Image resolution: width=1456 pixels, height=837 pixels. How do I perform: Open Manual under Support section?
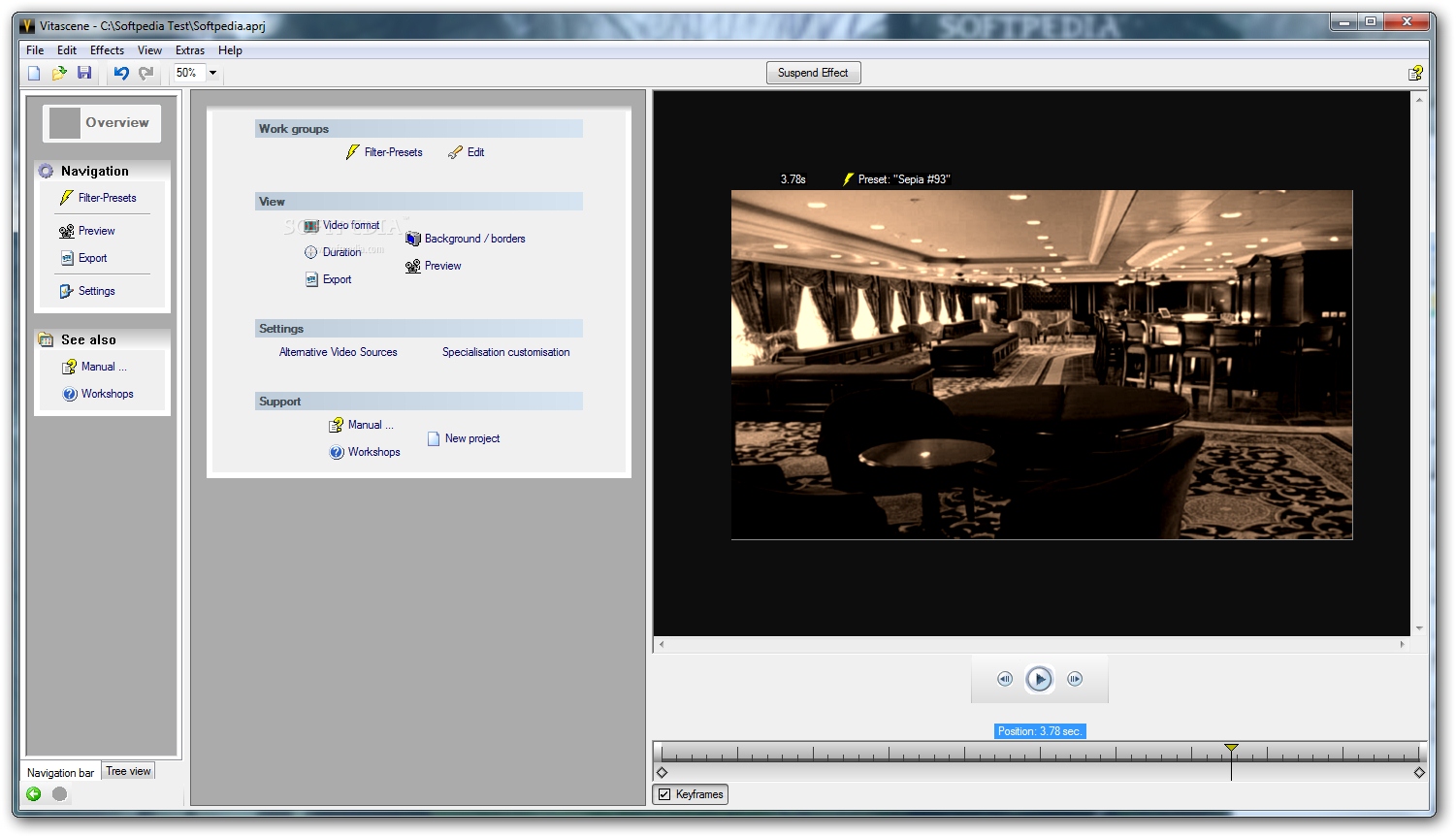pos(362,425)
